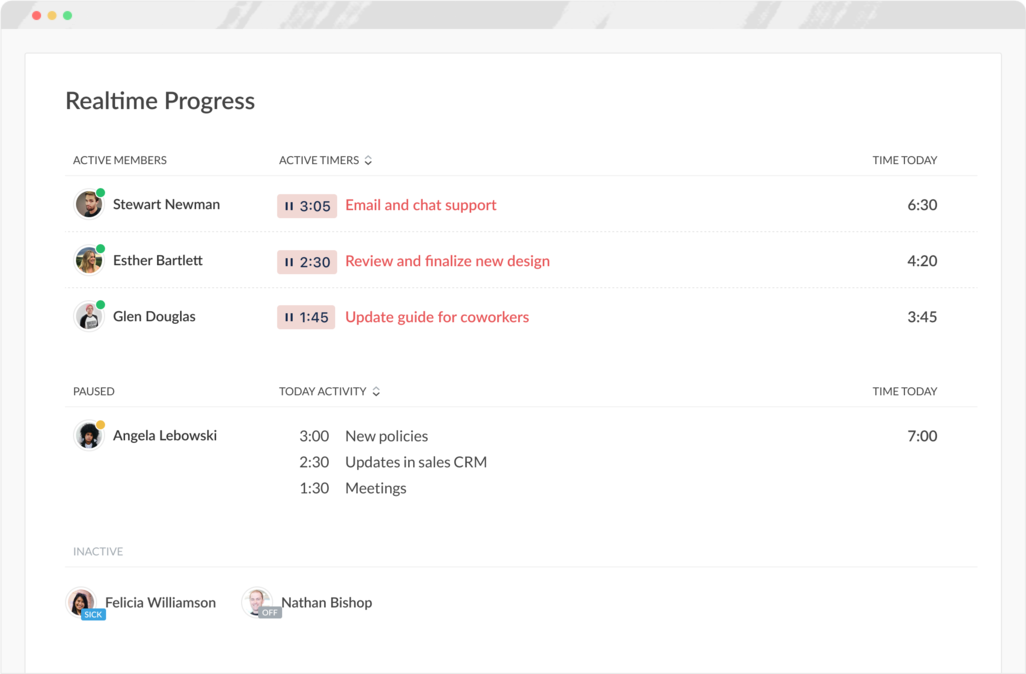Select the Updates in sales CRM activity row
Image resolution: width=1026 pixels, height=674 pixels.
coord(416,462)
